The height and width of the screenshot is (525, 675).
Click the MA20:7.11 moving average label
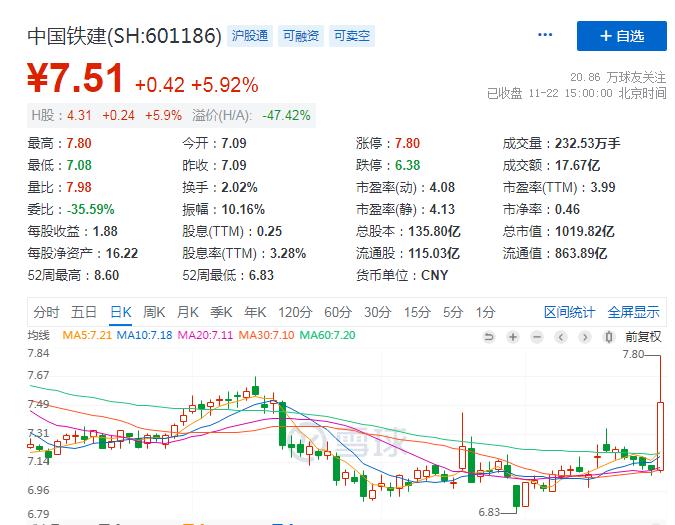coord(205,335)
